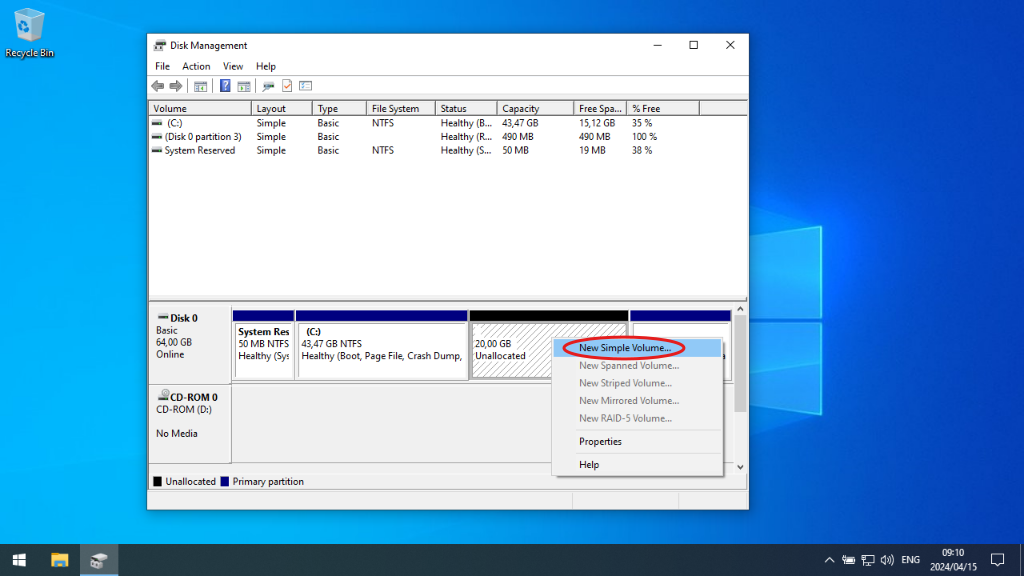This screenshot has width=1024, height=576.
Task: Select the System Reserved volume row
Action: click(x=200, y=150)
